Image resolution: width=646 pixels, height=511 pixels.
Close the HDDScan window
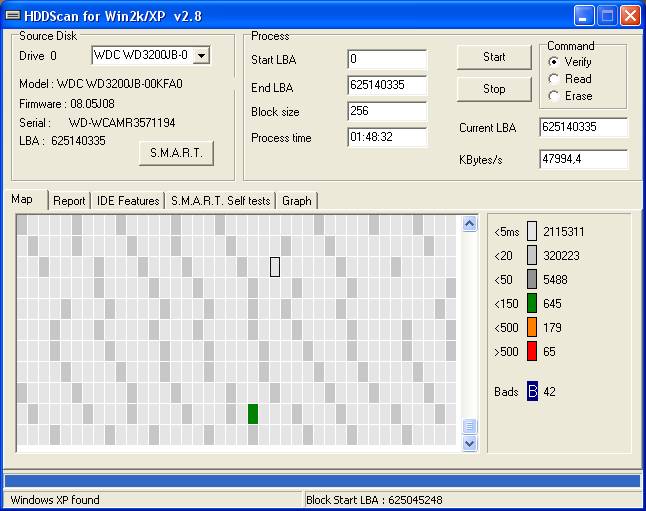coord(630,16)
